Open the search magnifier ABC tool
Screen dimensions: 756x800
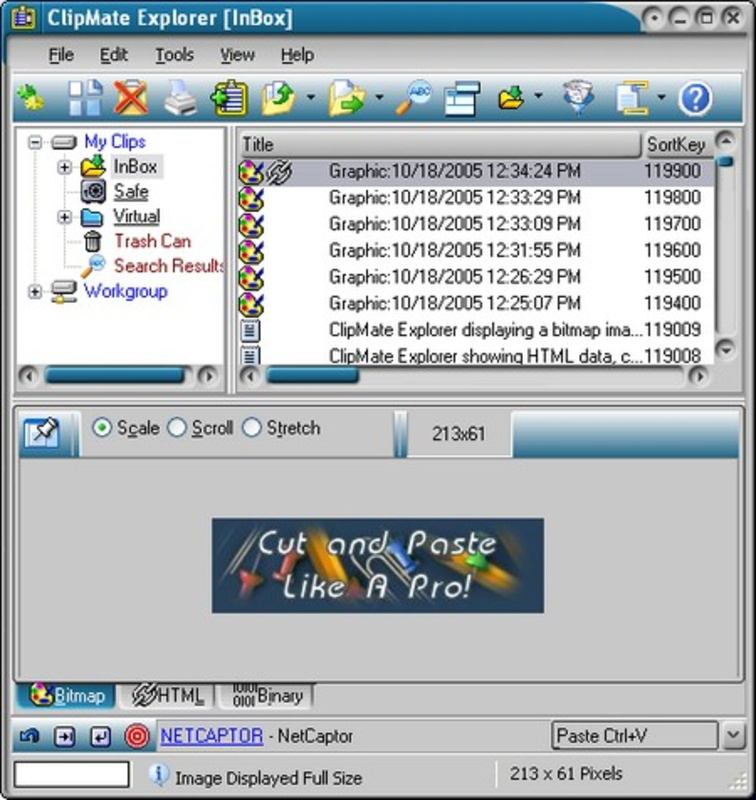pos(413,97)
